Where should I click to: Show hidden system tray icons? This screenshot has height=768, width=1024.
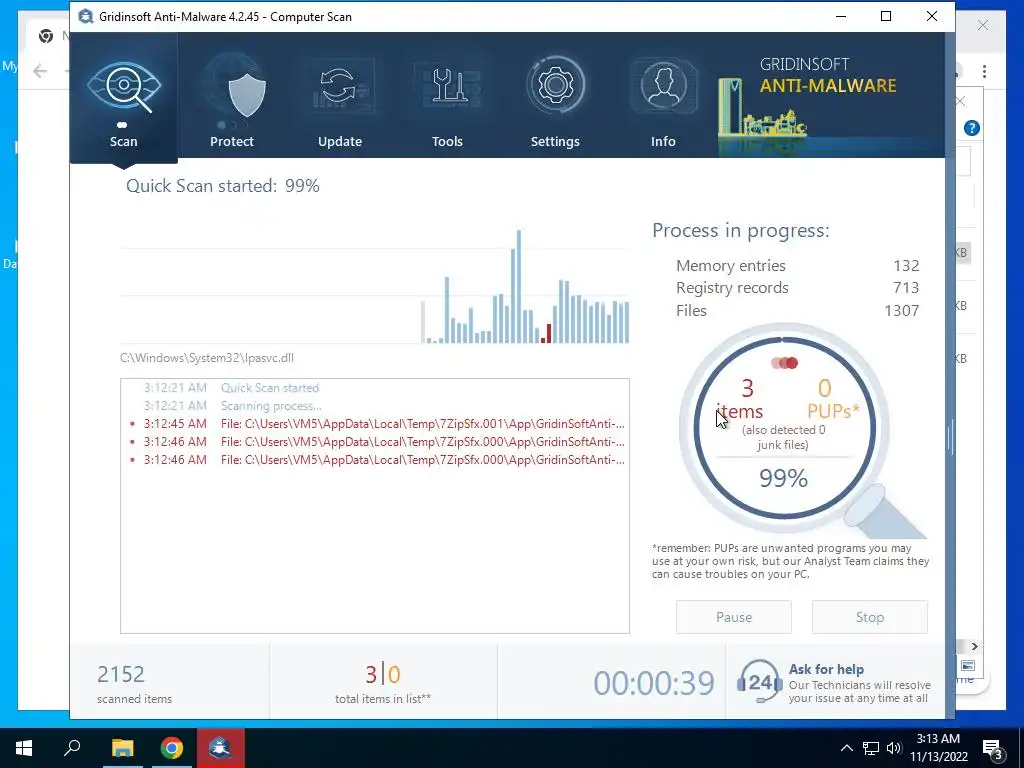(x=846, y=748)
